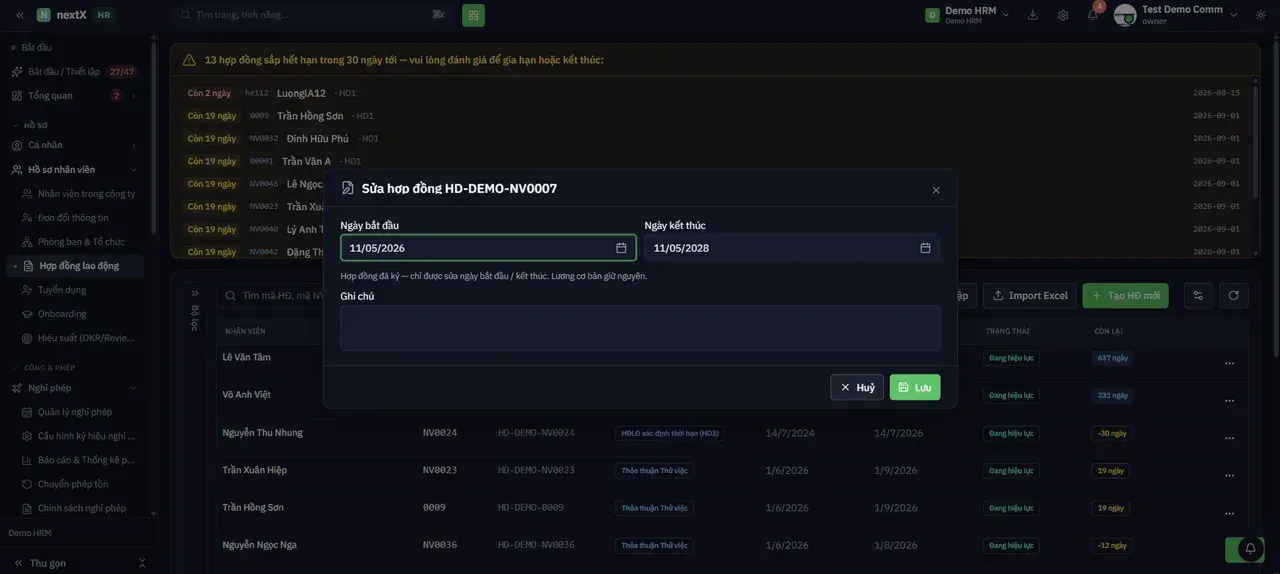Open calendar picker for Ngày bắt đầu
This screenshot has height=574, width=1280.
621,248
